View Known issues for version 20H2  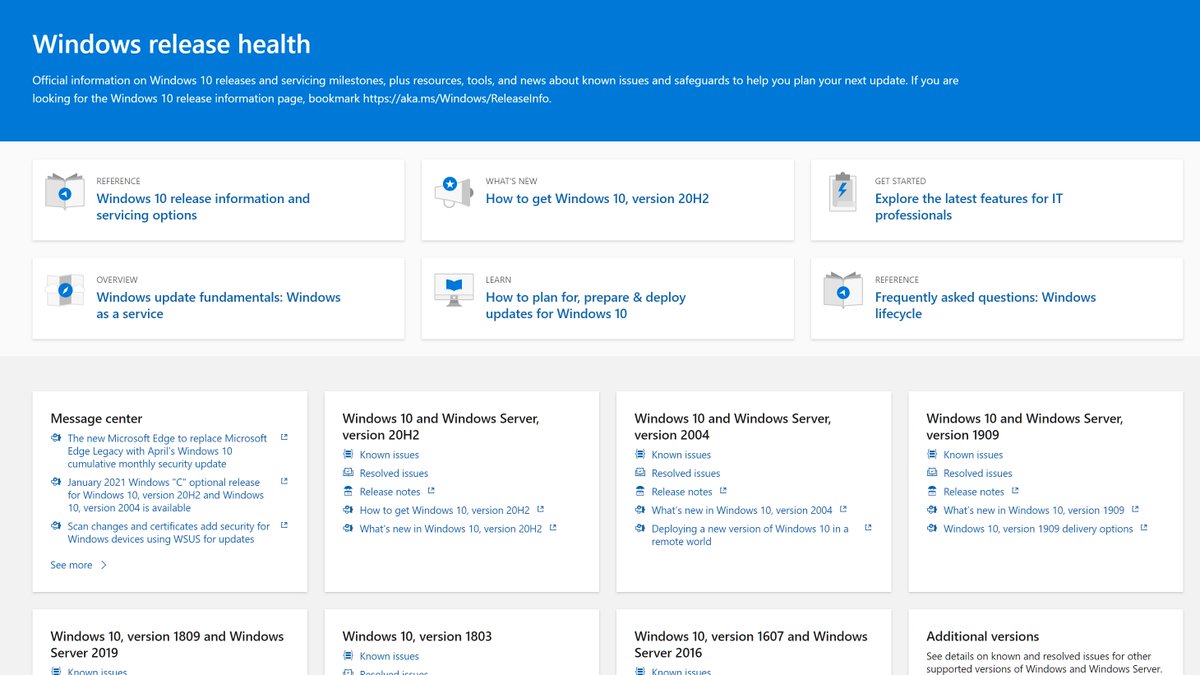[x=389, y=455]
